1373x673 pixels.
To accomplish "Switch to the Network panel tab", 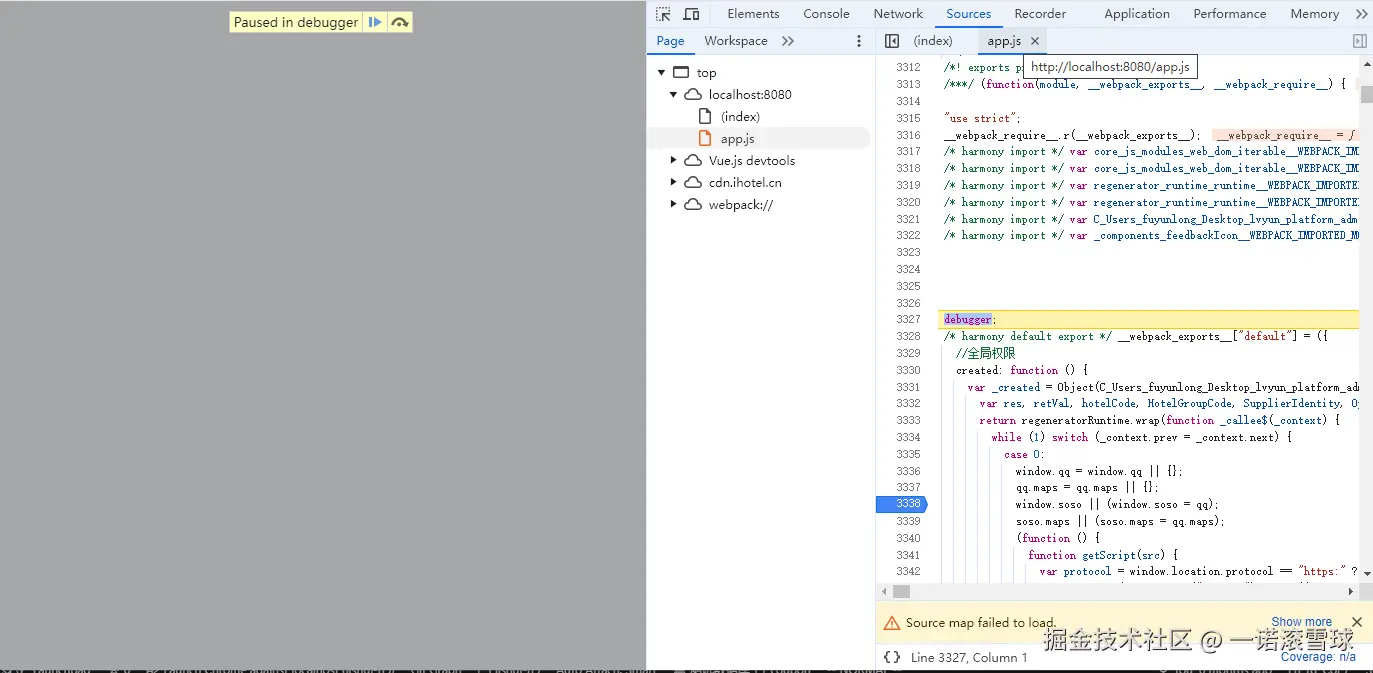I will (897, 14).
